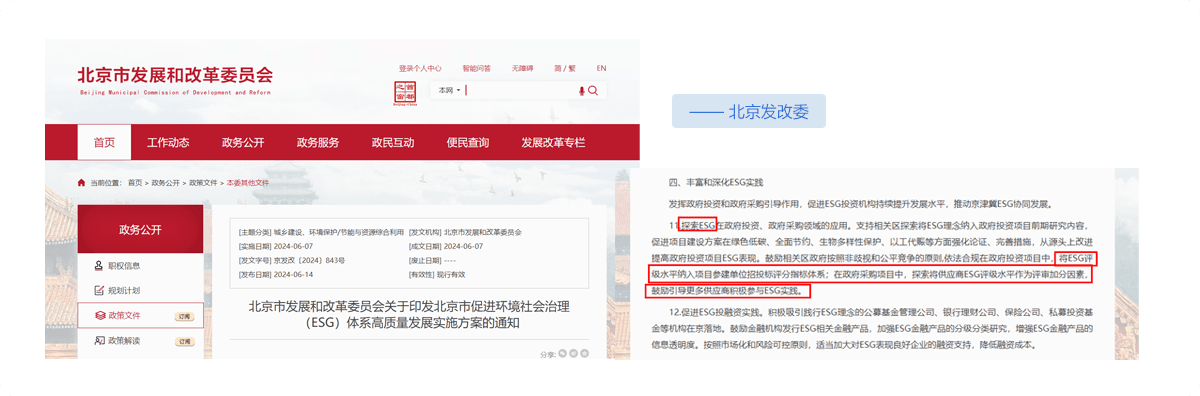
Task: Click the 北京发改委 label badge
Action: coord(749,112)
